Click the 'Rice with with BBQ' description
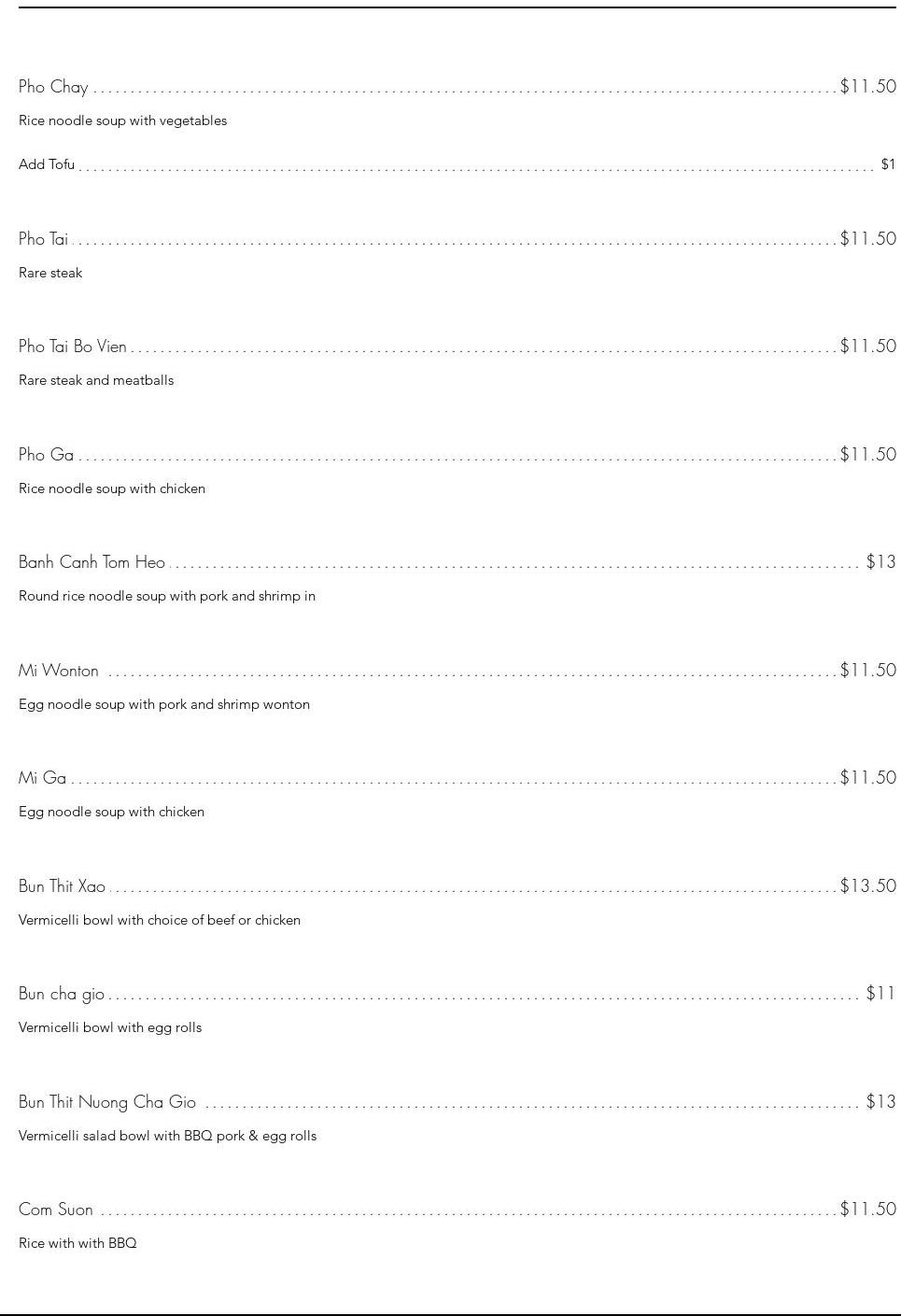The width and height of the screenshot is (901, 1316). [77, 1243]
